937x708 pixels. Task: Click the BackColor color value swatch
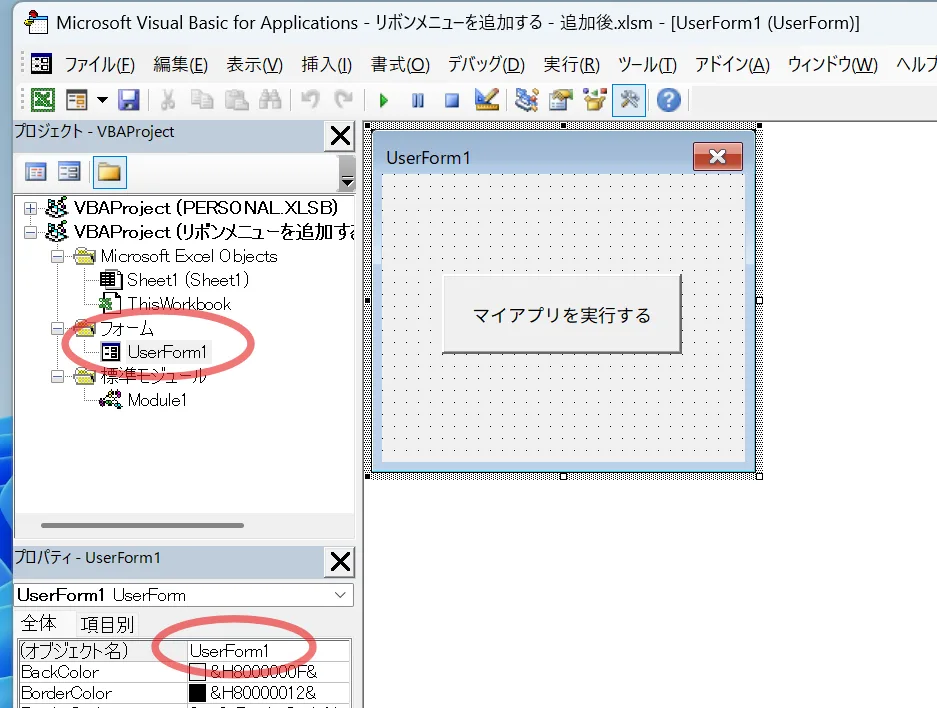click(x=197, y=672)
